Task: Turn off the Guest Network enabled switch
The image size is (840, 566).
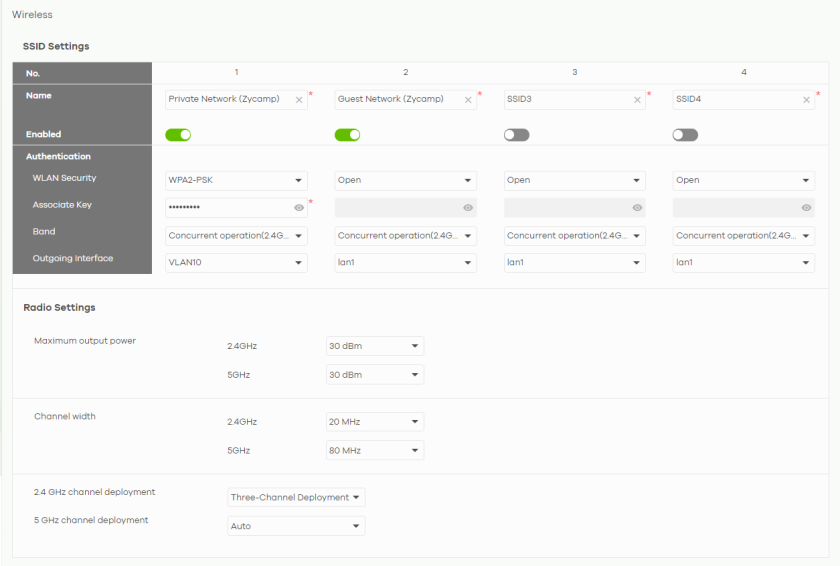Action: coord(347,135)
